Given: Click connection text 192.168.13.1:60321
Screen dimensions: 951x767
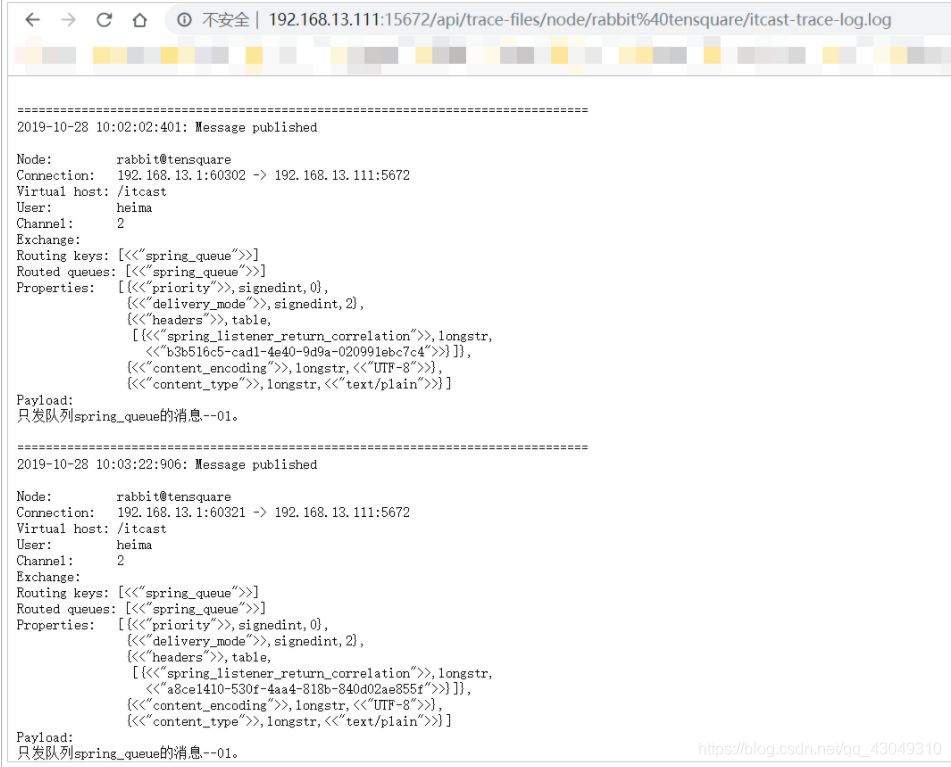Looking at the screenshot, I should 181,512.
